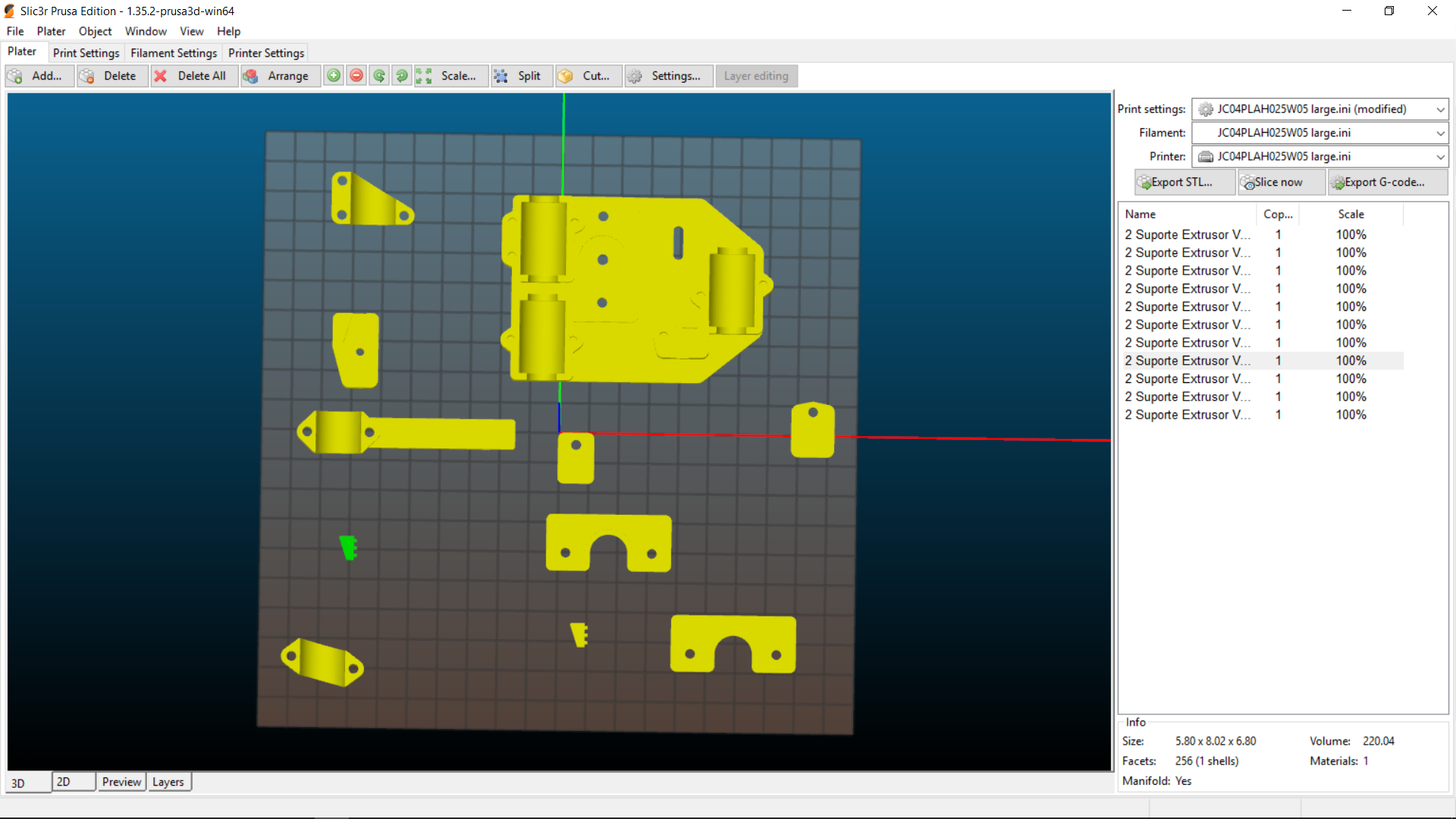Open the Filament Settings tab
The width and height of the screenshot is (1456, 819).
174,53
